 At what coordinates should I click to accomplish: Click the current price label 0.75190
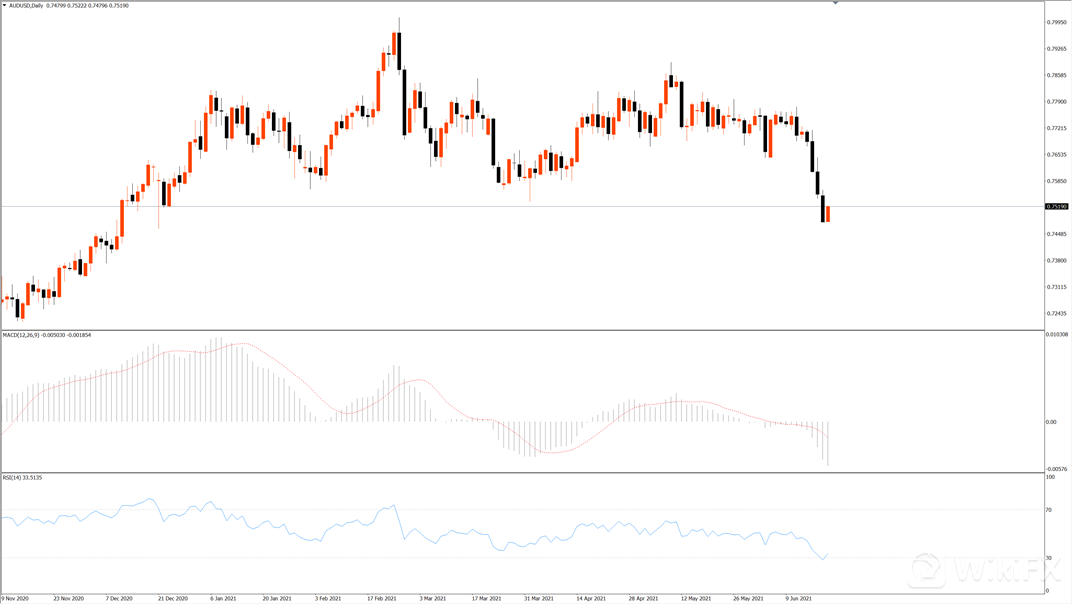1056,207
